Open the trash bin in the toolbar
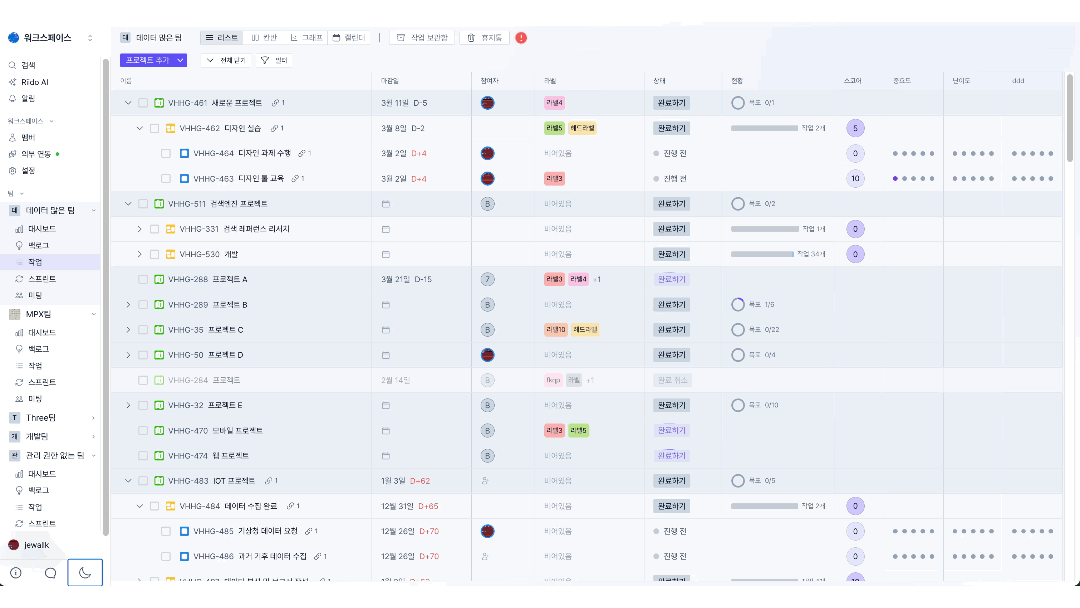This screenshot has height=608, width=1080. coord(484,38)
